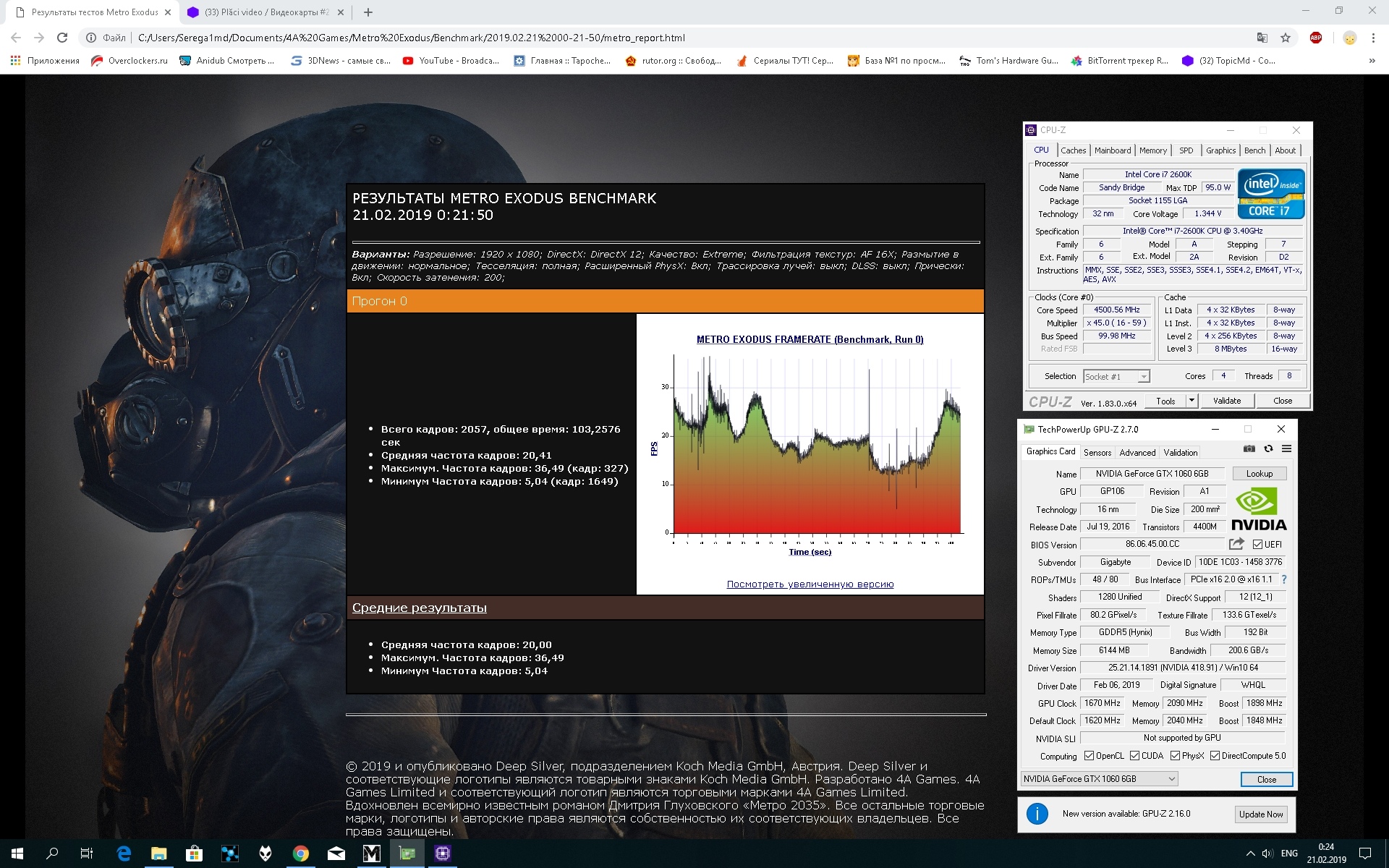This screenshot has width=1389, height=868.
Task: Open GPU-Z hamburger menu icon
Action: tap(1286, 449)
